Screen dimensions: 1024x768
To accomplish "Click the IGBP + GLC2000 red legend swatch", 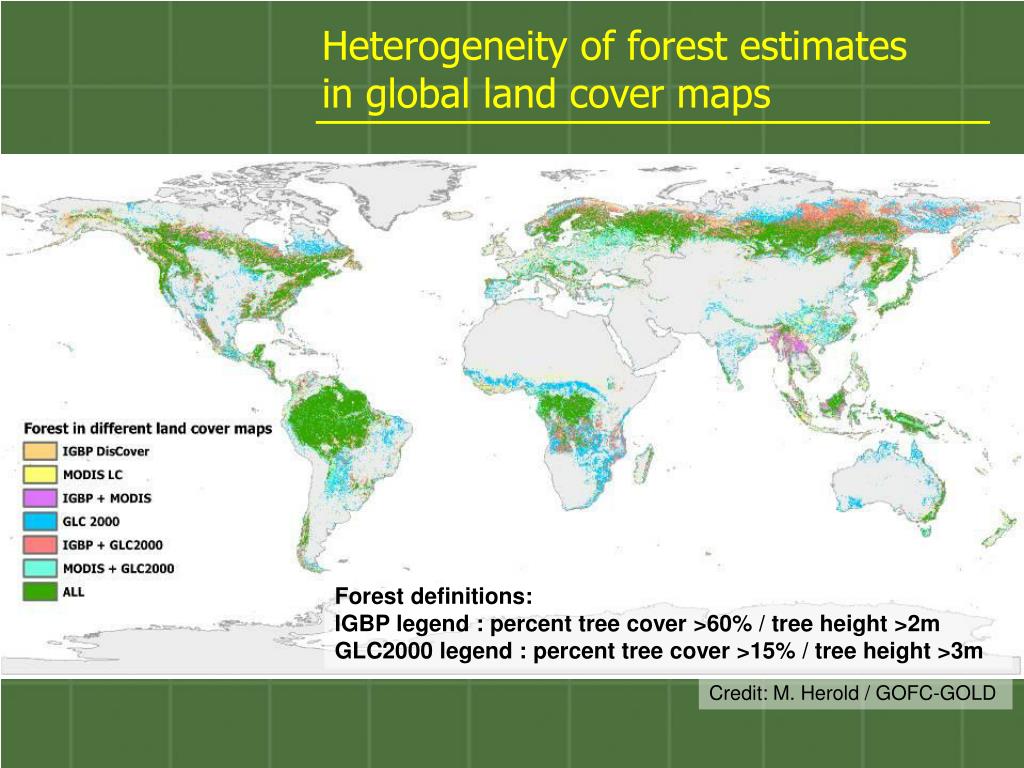I will click(40, 545).
